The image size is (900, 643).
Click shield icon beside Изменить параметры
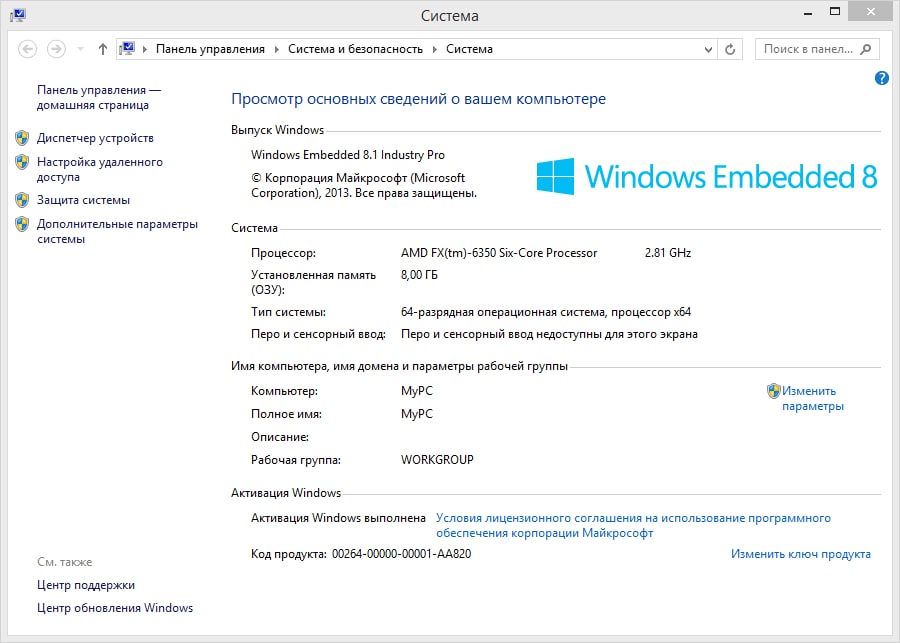(x=774, y=391)
